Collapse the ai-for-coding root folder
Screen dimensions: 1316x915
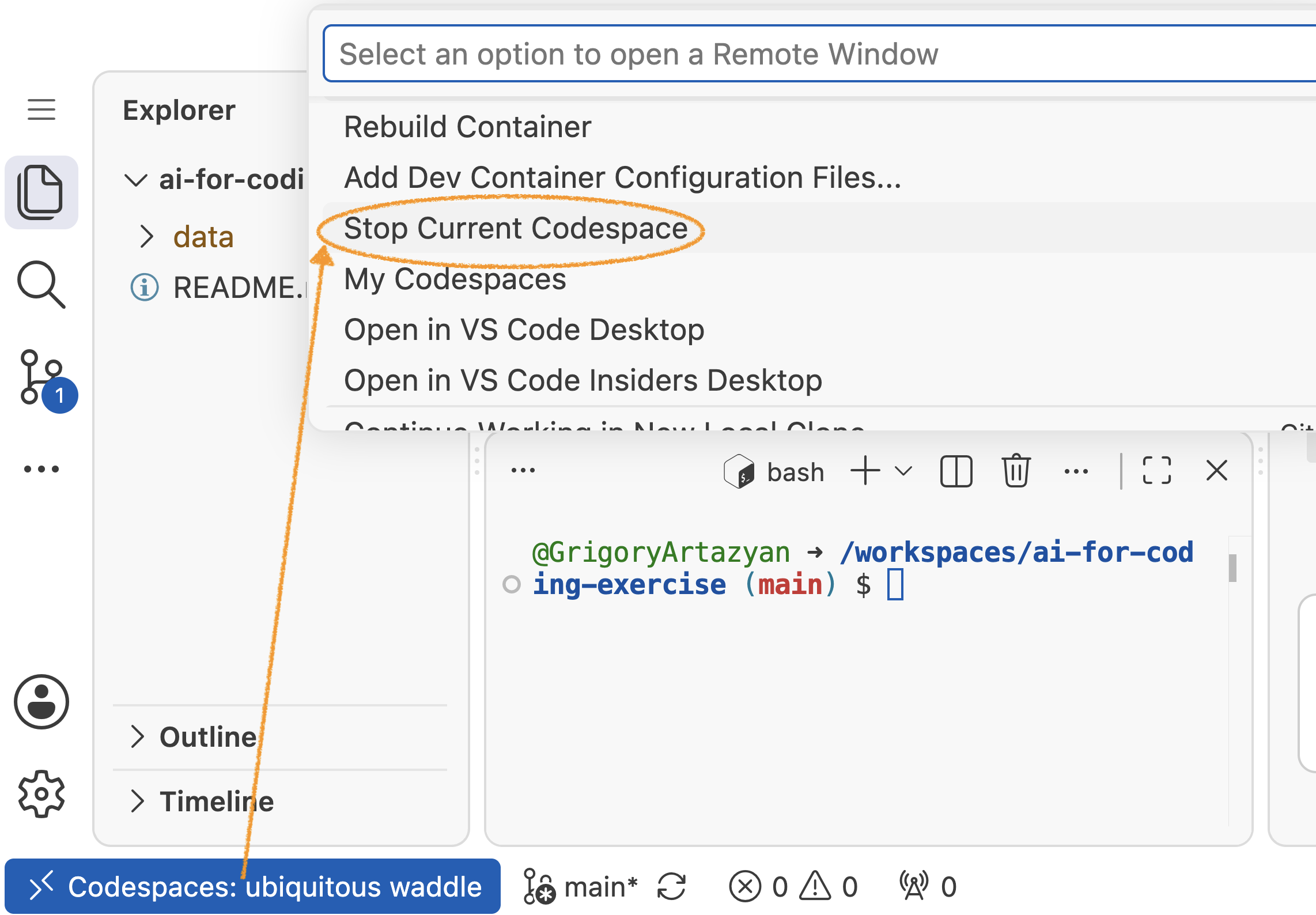136,180
